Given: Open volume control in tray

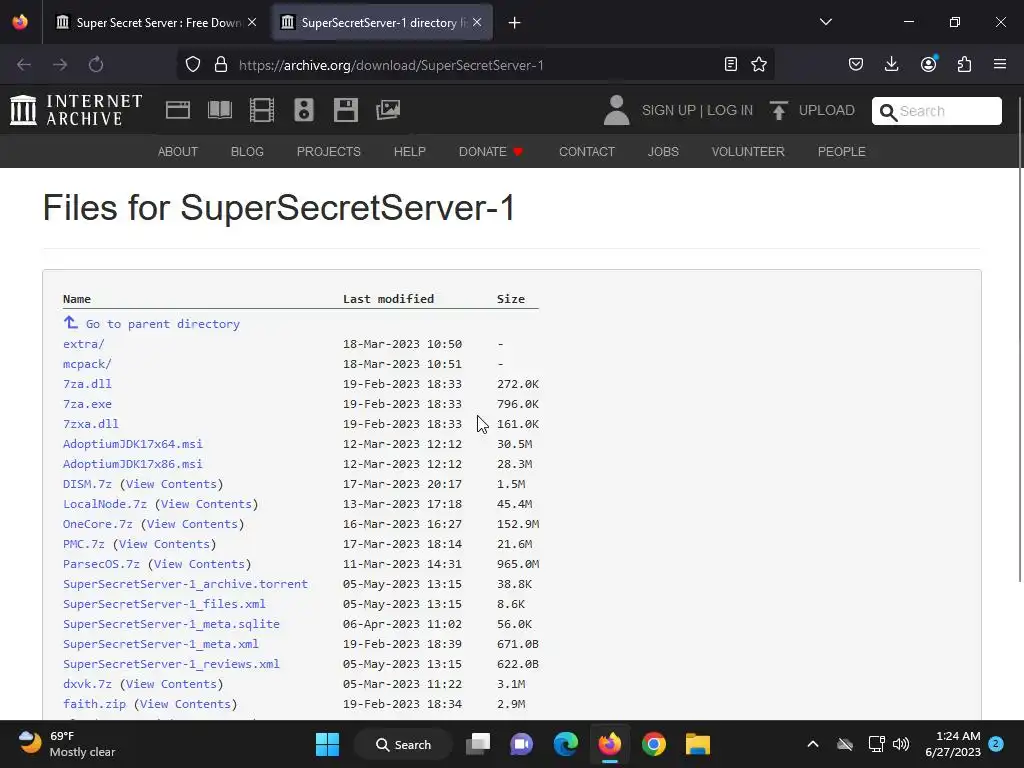Looking at the screenshot, I should click(901, 744).
